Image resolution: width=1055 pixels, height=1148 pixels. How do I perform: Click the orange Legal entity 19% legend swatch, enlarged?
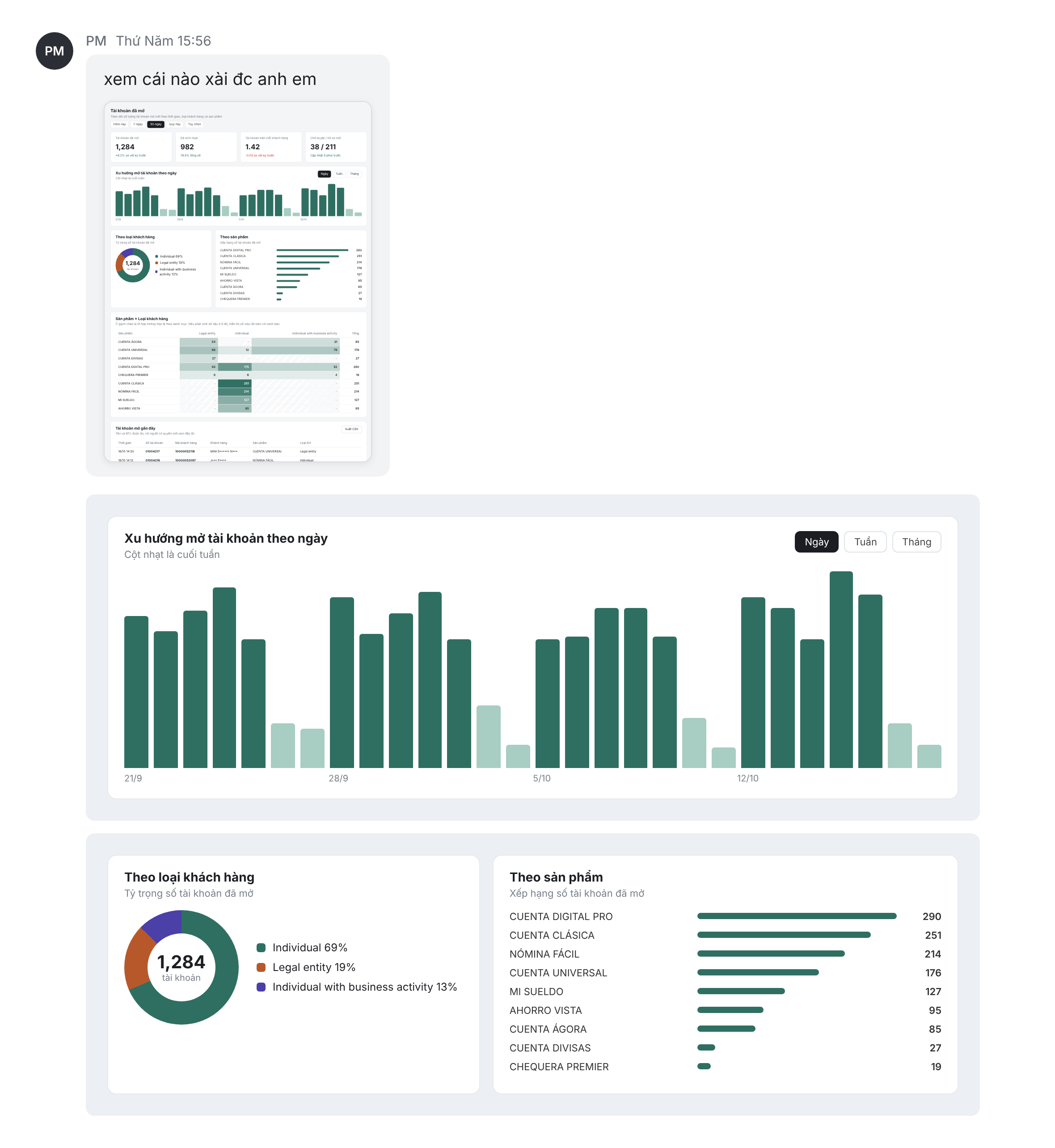pyautogui.click(x=262, y=967)
